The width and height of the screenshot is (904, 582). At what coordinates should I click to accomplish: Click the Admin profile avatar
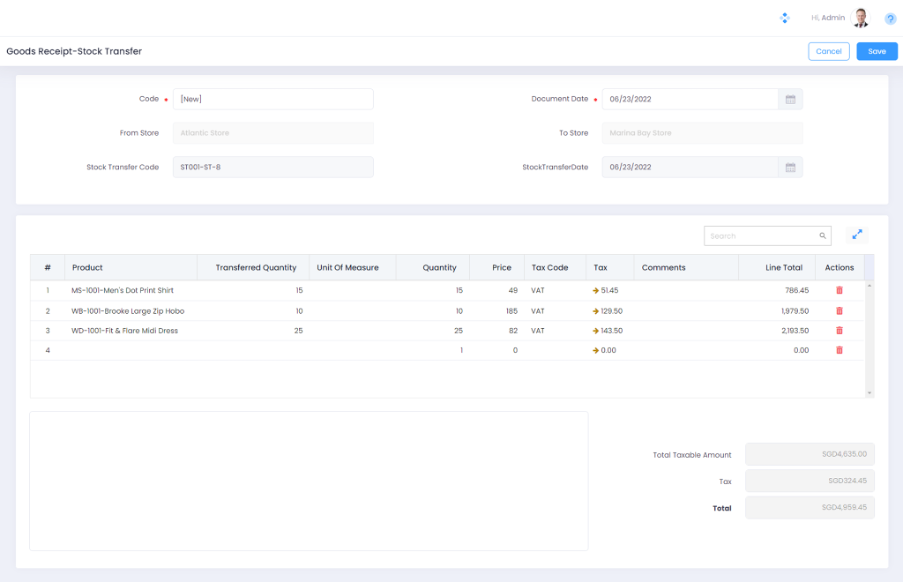(861, 18)
